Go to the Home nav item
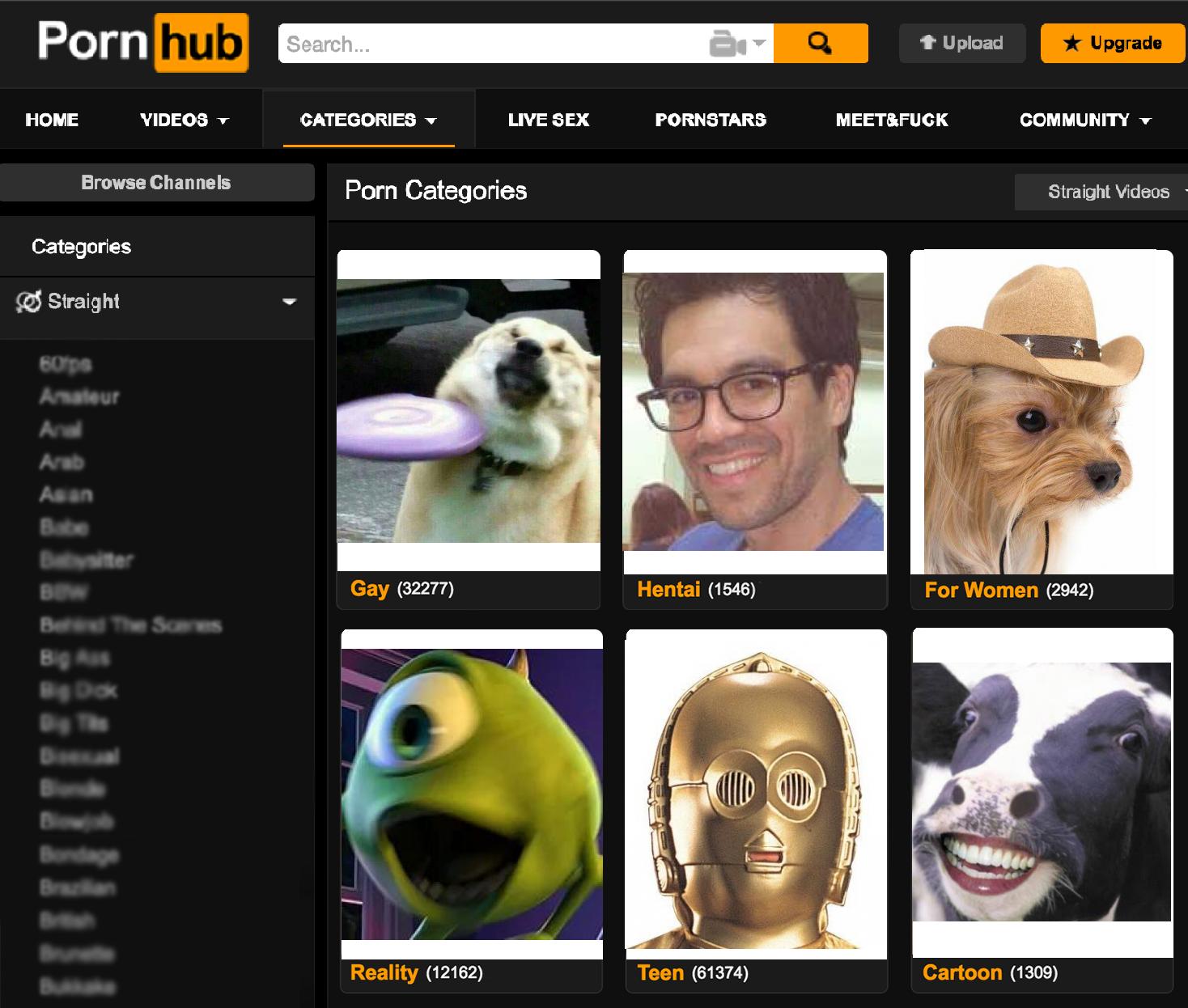 (x=52, y=120)
